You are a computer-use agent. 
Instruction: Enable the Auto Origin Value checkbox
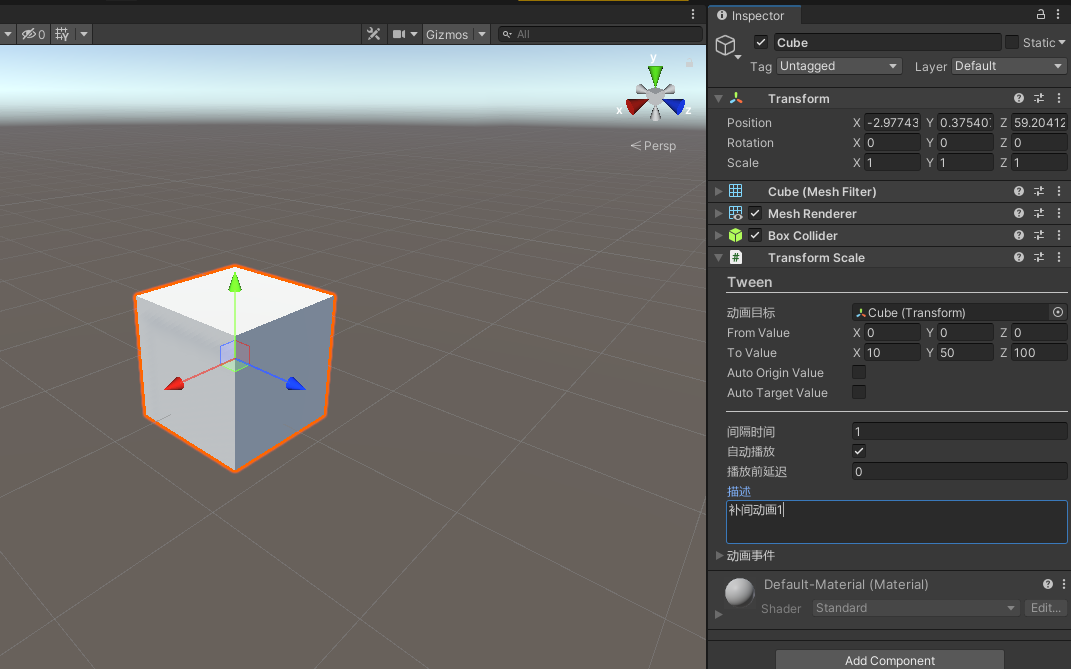point(859,372)
